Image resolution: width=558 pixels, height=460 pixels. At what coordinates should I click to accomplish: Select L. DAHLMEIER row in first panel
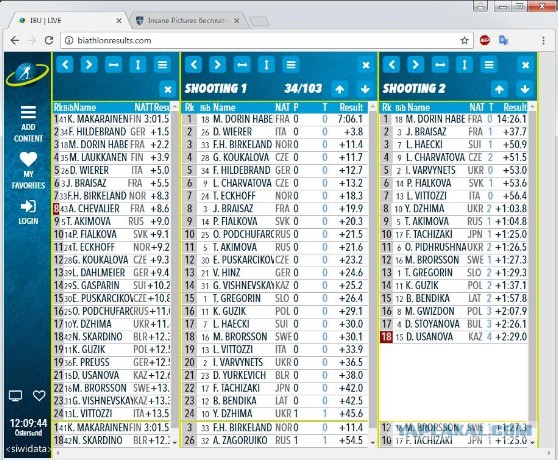tap(112, 273)
